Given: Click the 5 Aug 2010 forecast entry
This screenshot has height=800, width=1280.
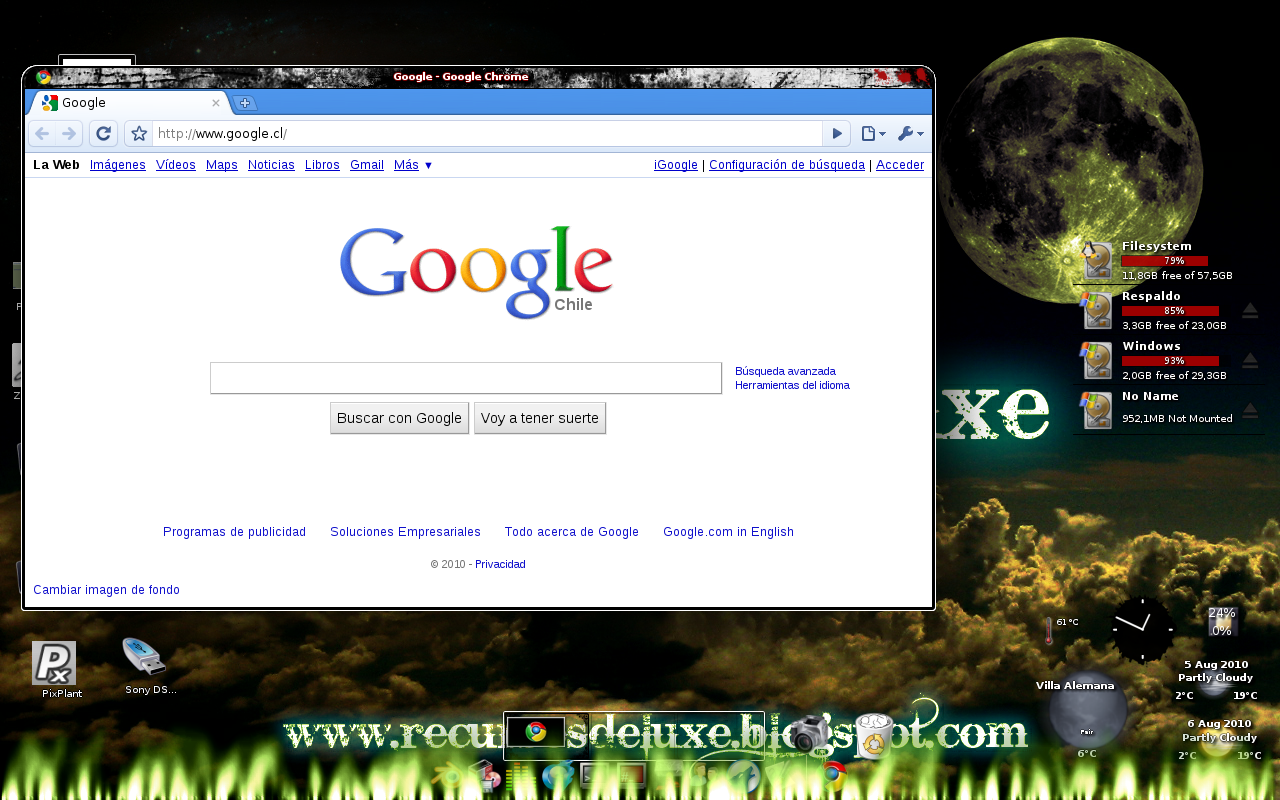Looking at the screenshot, I should [1216, 679].
